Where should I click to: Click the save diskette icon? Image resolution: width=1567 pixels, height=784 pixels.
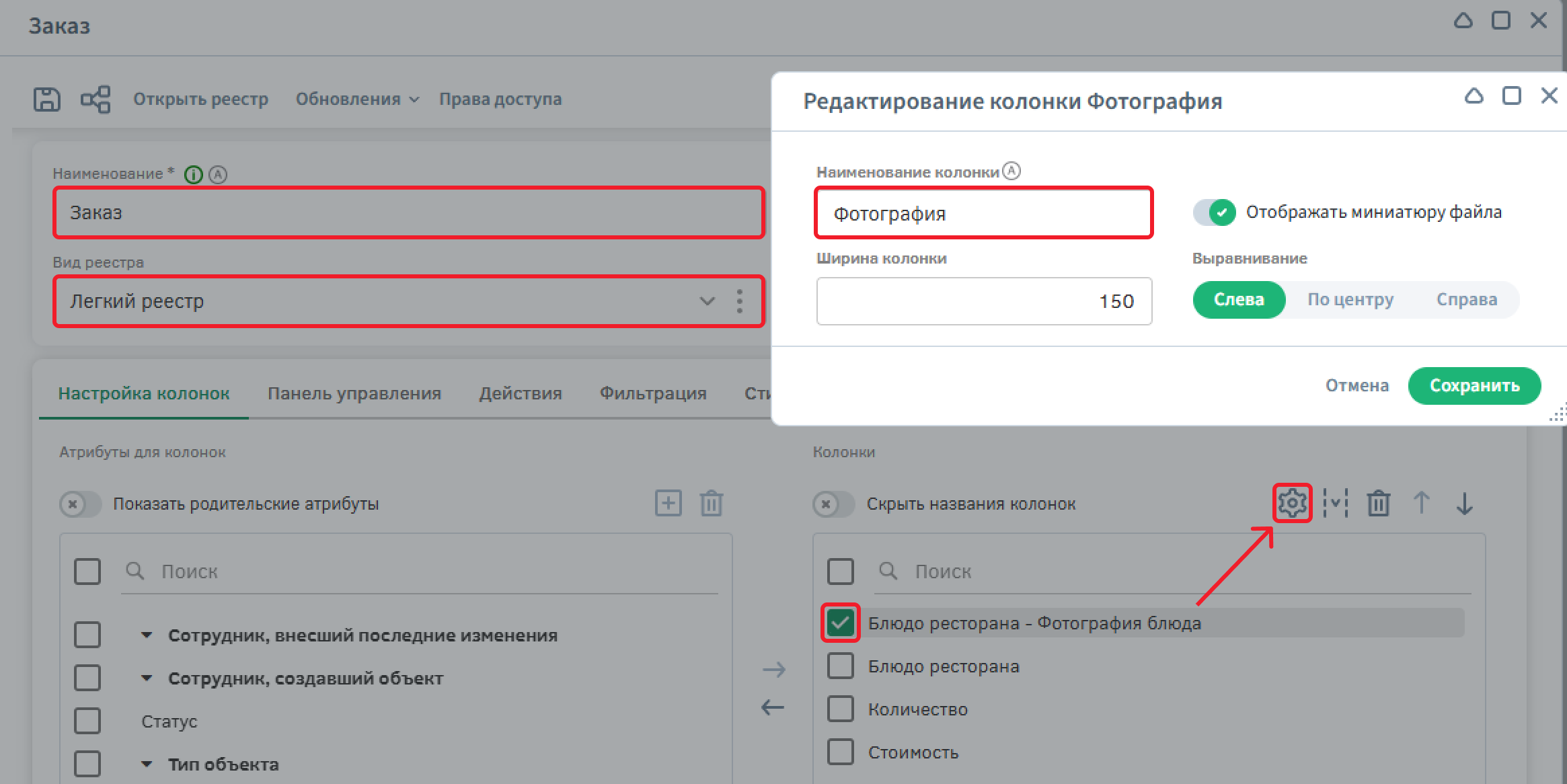tap(46, 100)
